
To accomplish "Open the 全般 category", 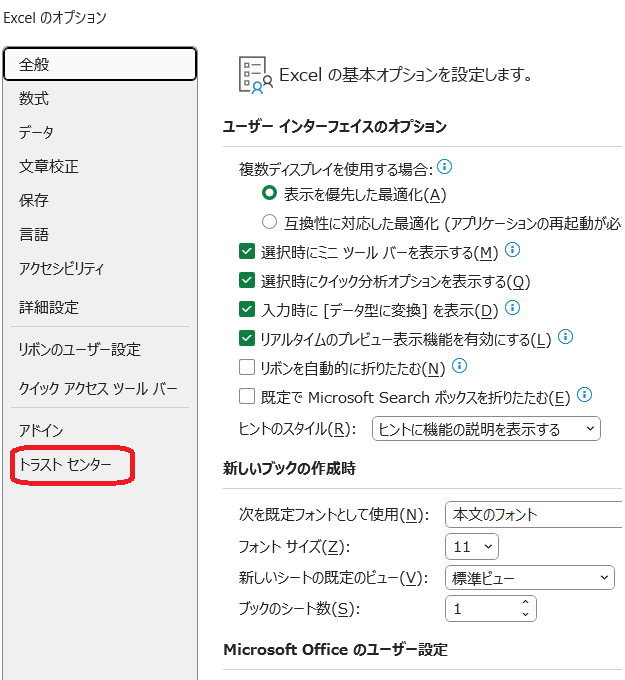I will tap(100, 64).
